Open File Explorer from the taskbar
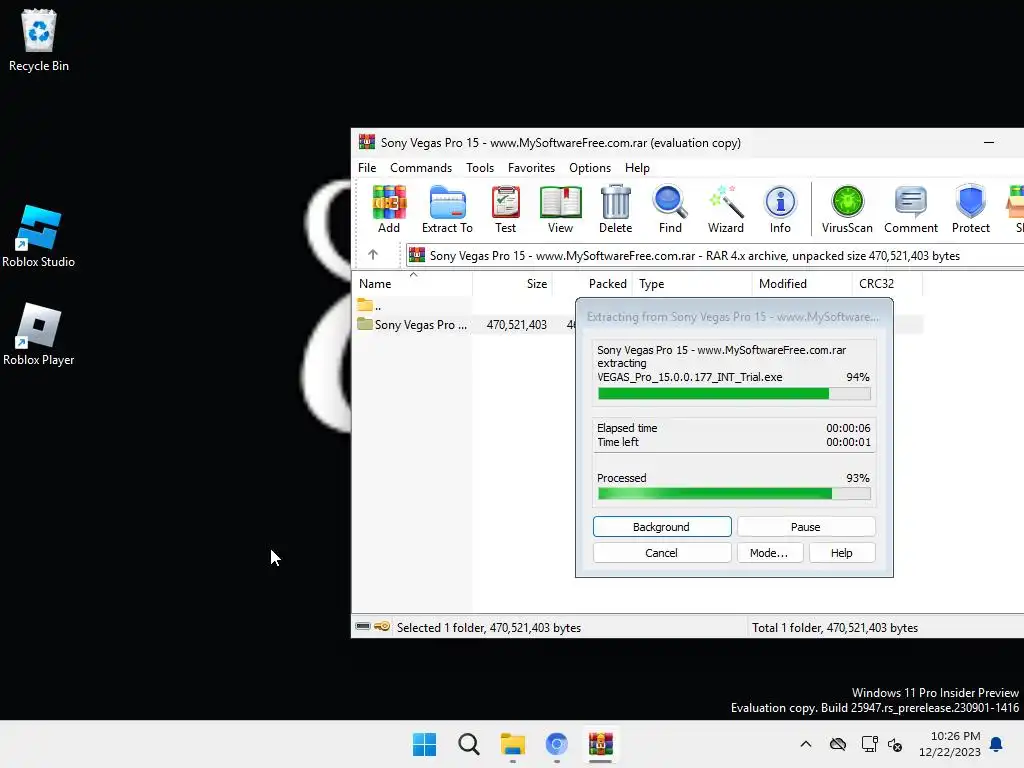 (513, 744)
